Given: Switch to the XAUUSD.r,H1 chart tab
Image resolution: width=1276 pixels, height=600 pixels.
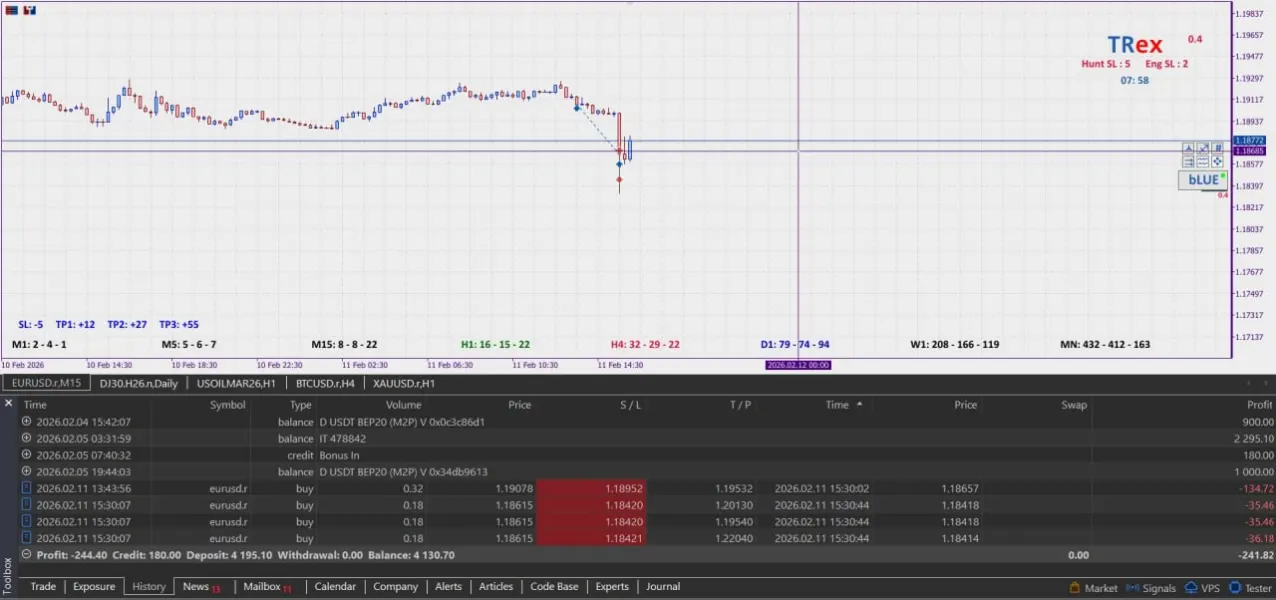Looking at the screenshot, I should [x=404, y=383].
